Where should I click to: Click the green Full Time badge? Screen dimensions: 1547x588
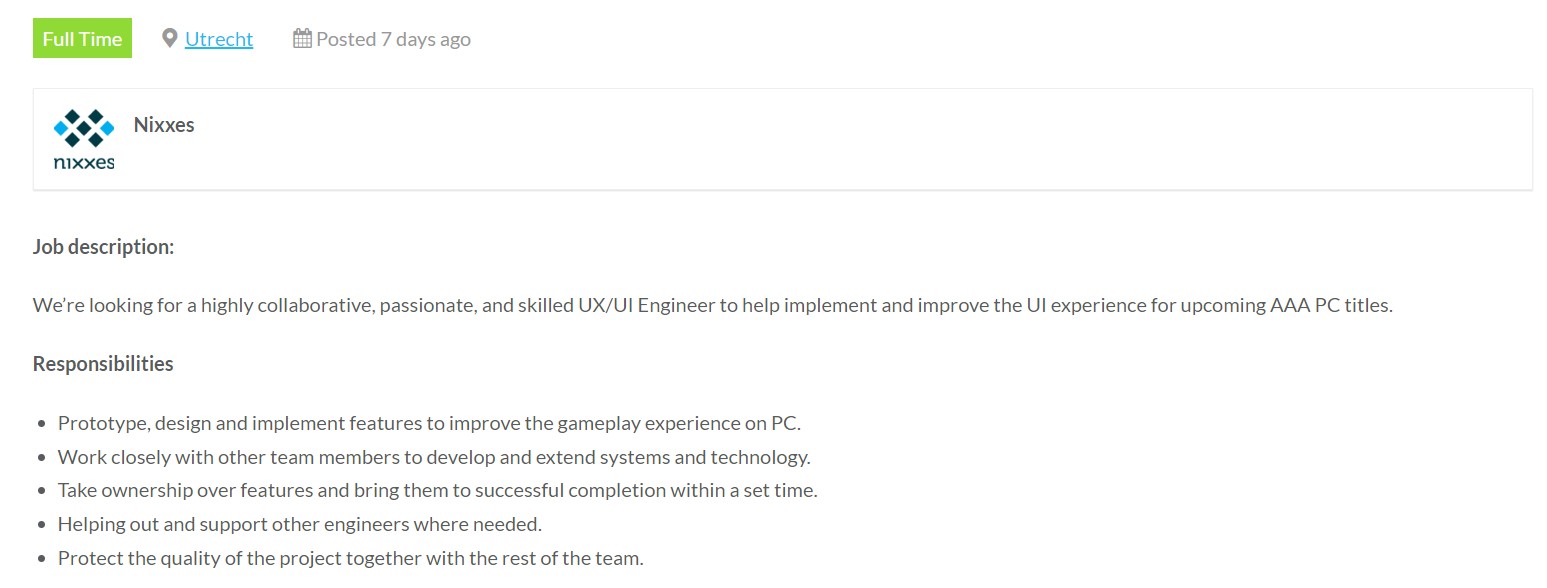pos(82,39)
